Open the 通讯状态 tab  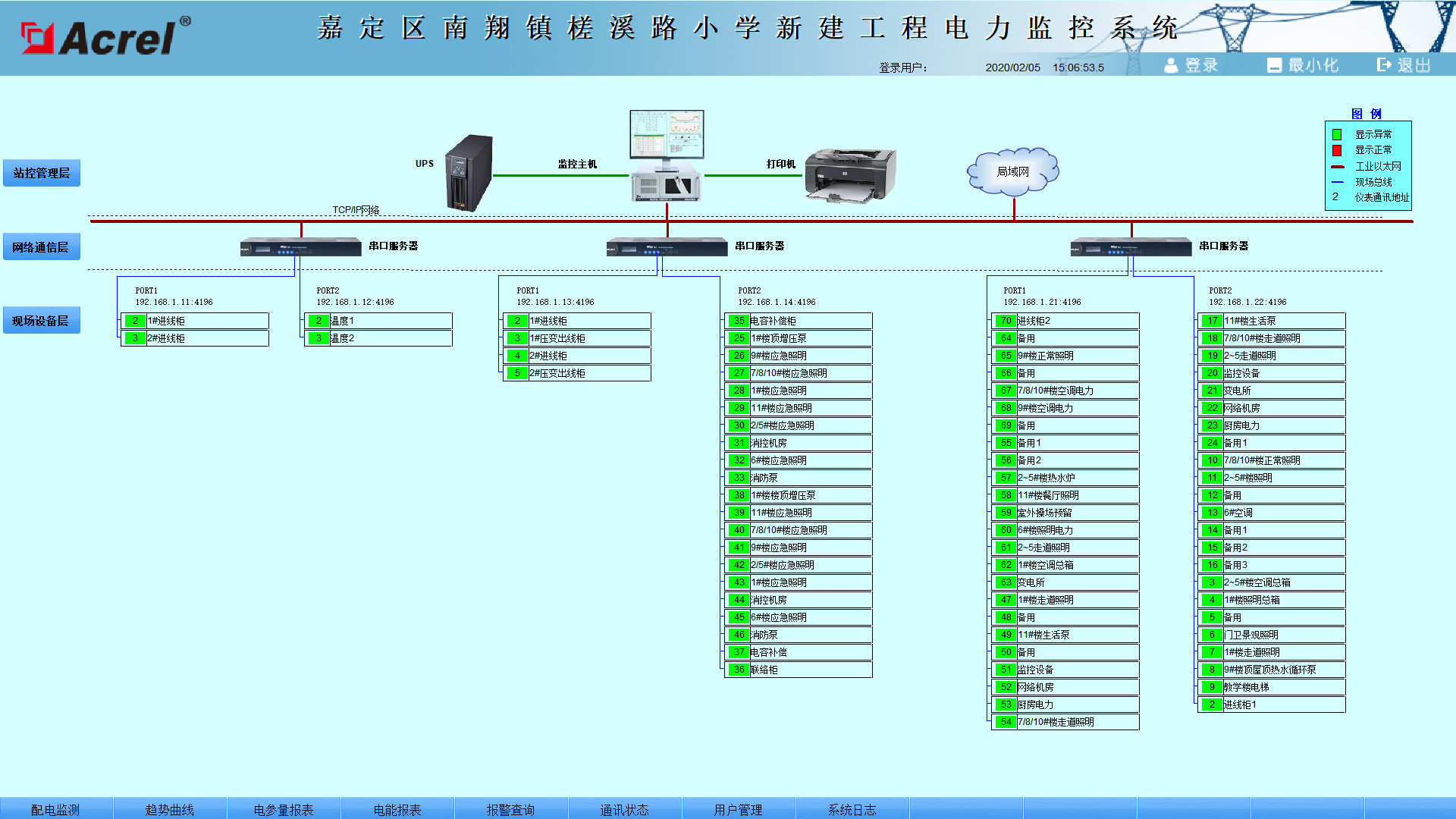point(624,809)
